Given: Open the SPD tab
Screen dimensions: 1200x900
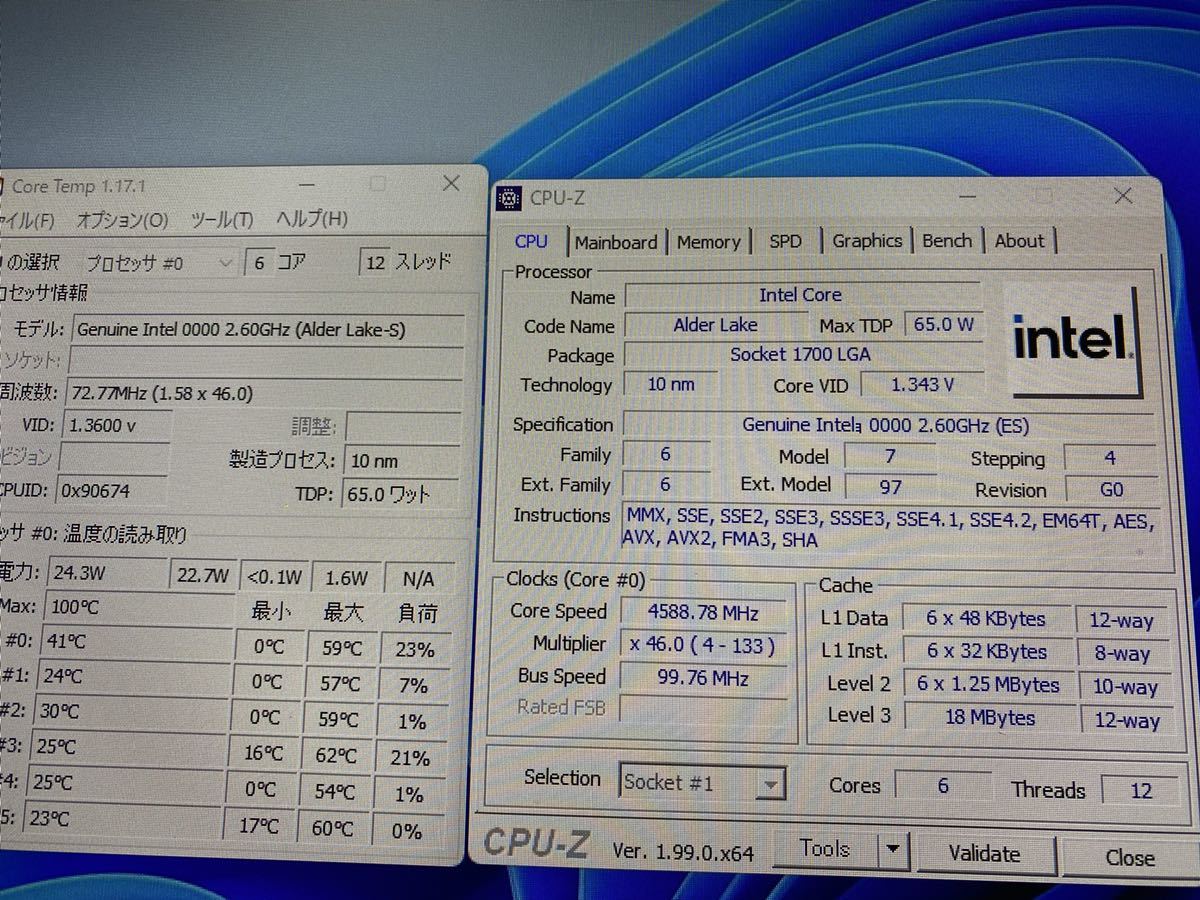Looking at the screenshot, I should pos(785,241).
